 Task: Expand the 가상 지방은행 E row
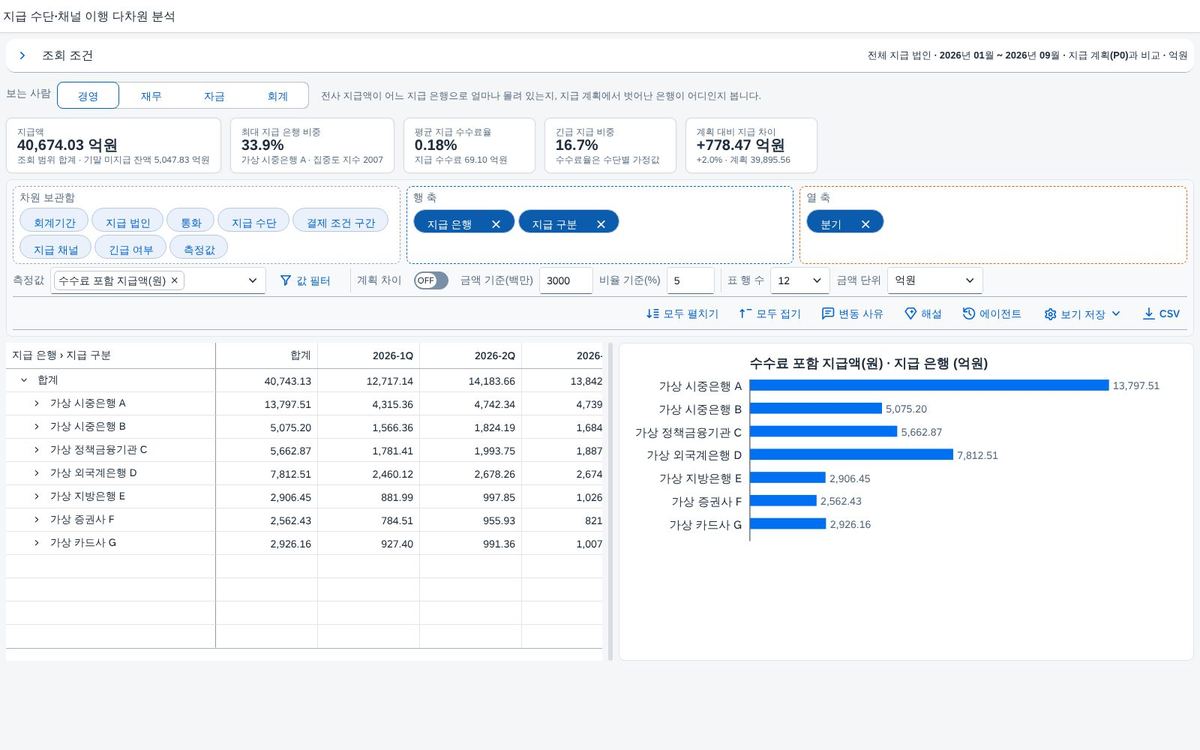pyautogui.click(x=36, y=496)
